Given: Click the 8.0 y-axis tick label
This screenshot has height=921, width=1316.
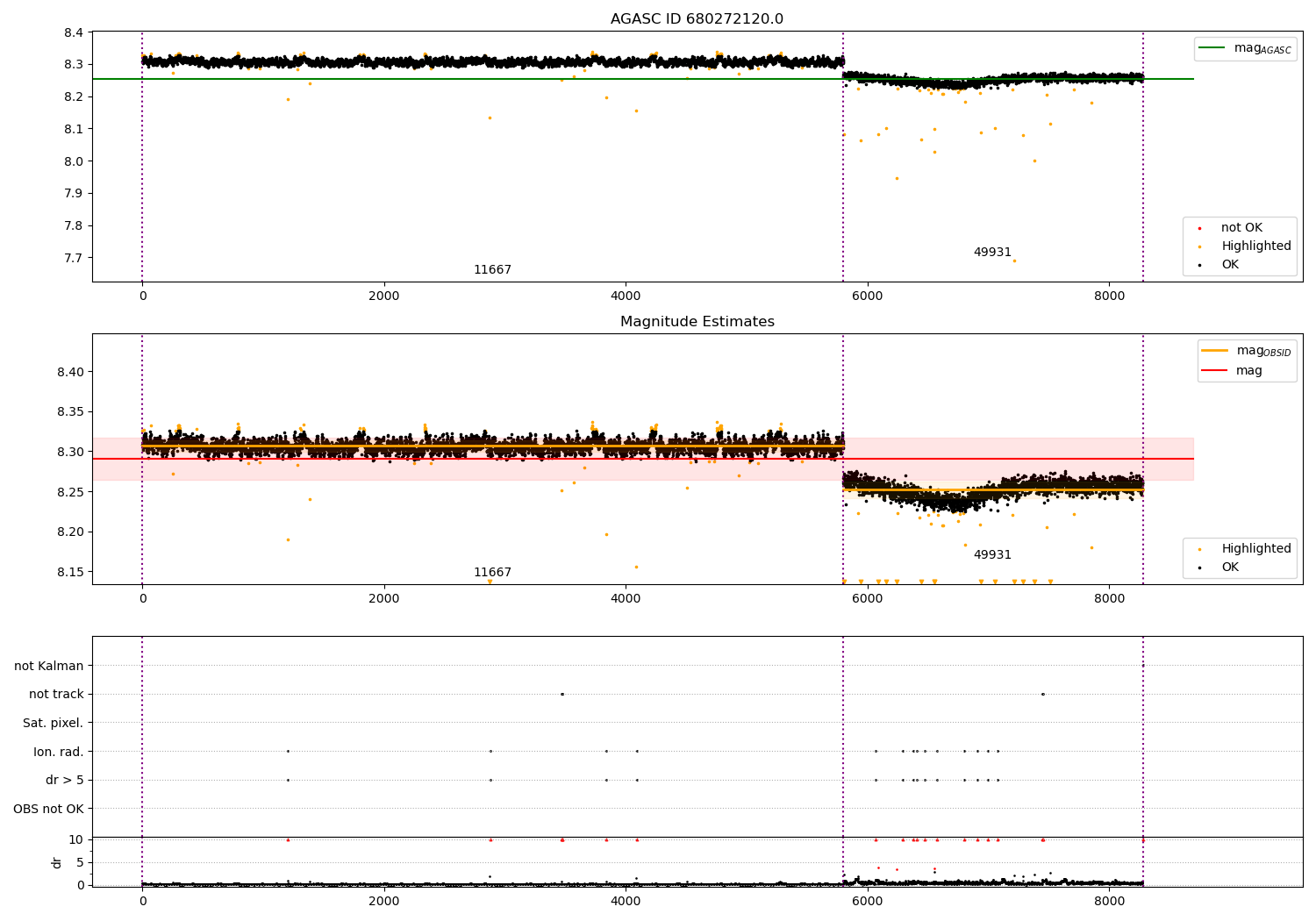Looking at the screenshot, I should pyautogui.click(x=75, y=161).
